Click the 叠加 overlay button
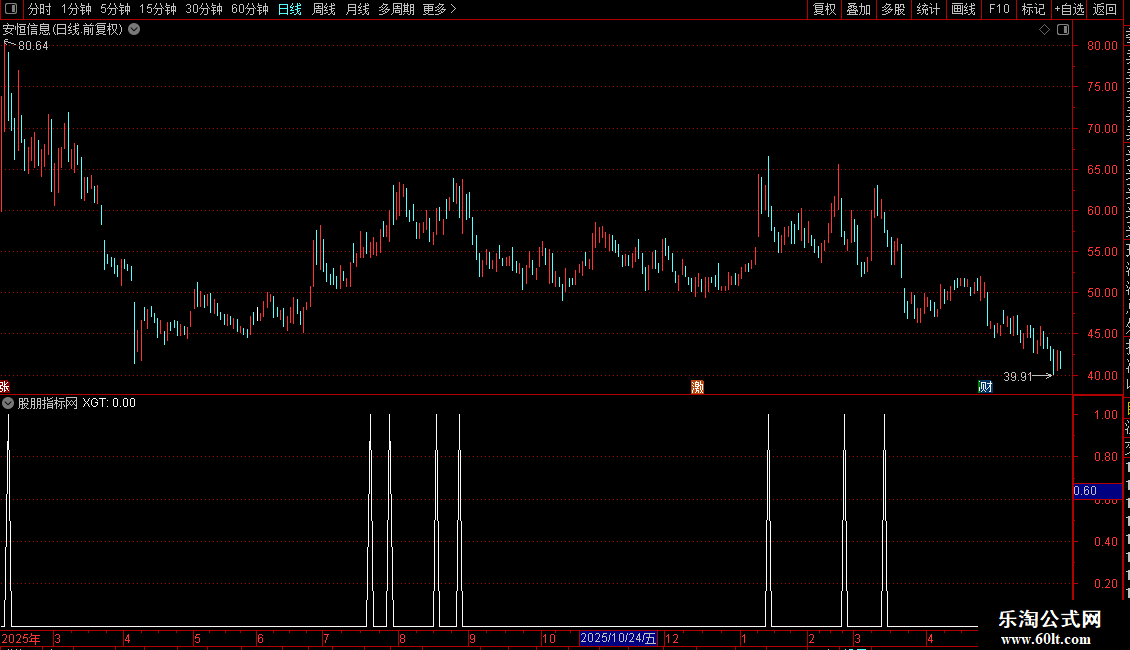The image size is (1130, 650). coord(858,9)
